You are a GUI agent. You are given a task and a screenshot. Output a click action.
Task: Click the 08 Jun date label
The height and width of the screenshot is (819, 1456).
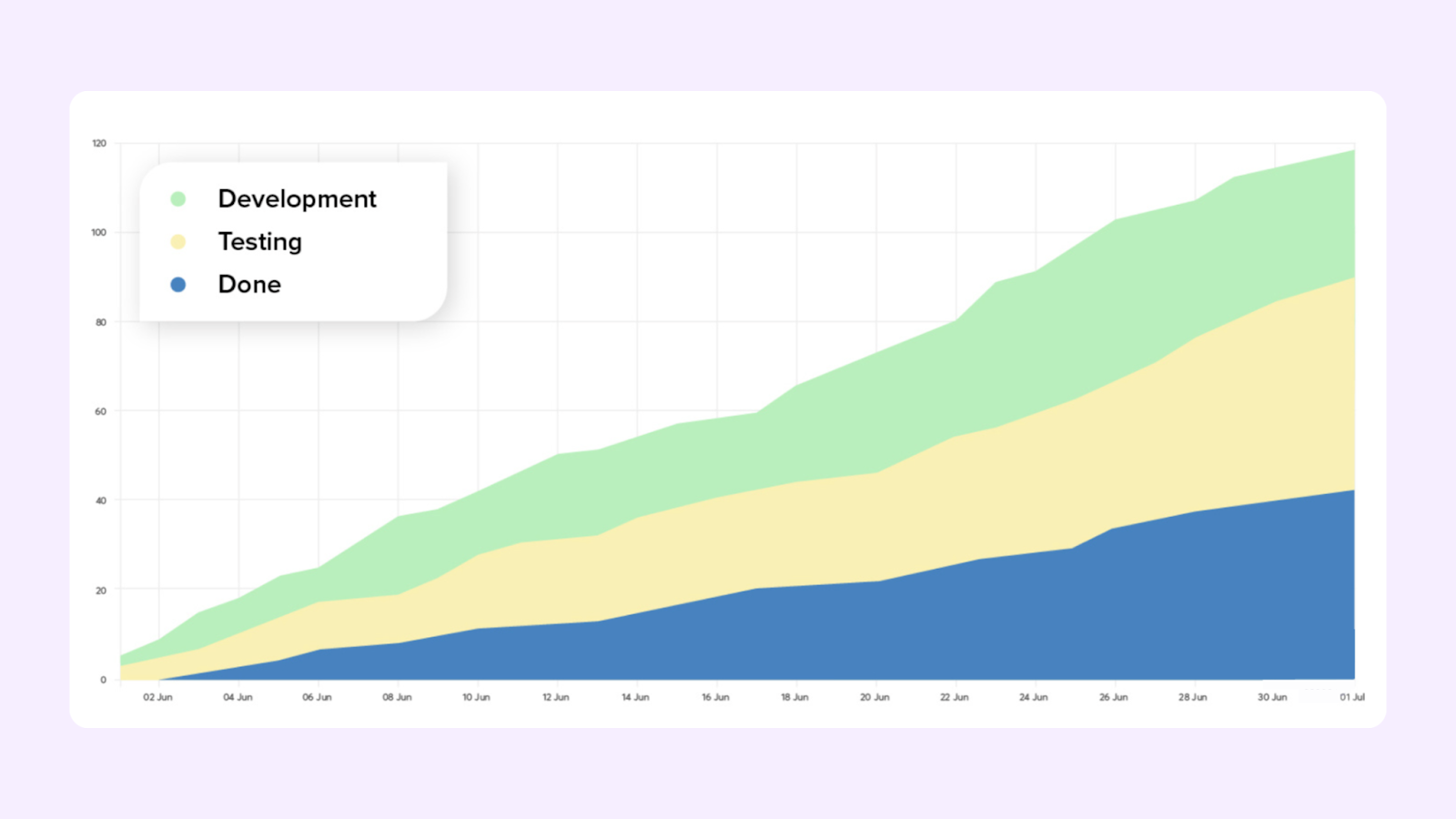pos(397,697)
